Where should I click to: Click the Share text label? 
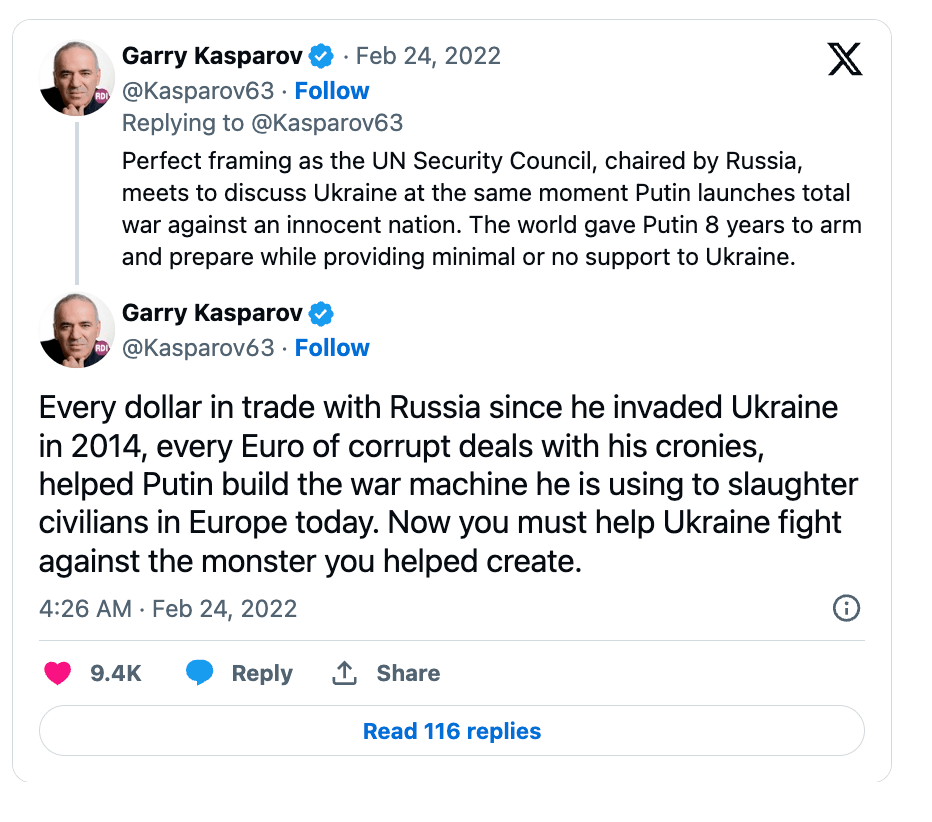pyautogui.click(x=408, y=673)
